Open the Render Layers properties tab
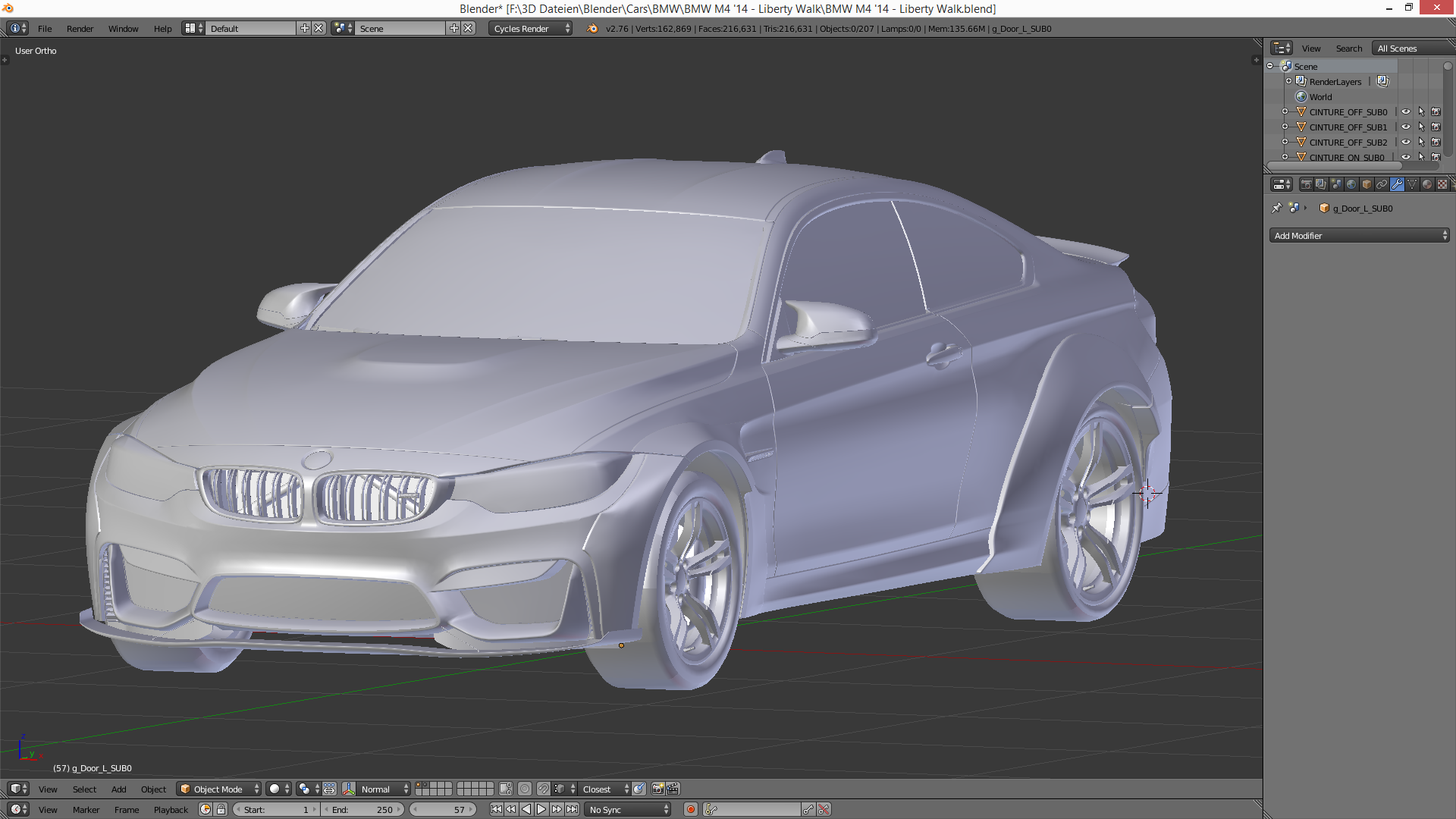The image size is (1456, 819). [1321, 184]
